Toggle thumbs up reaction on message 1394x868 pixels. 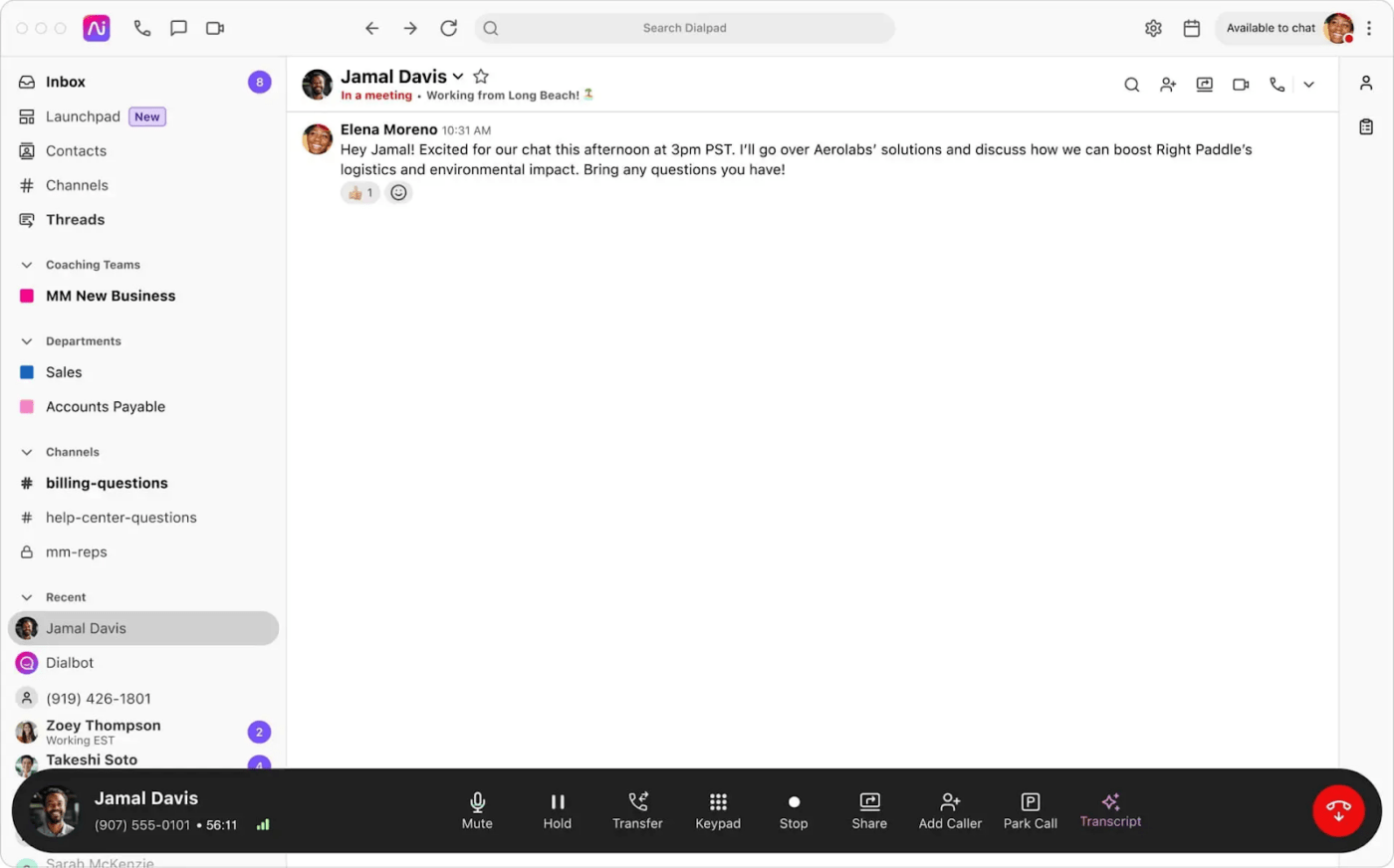[x=360, y=193]
